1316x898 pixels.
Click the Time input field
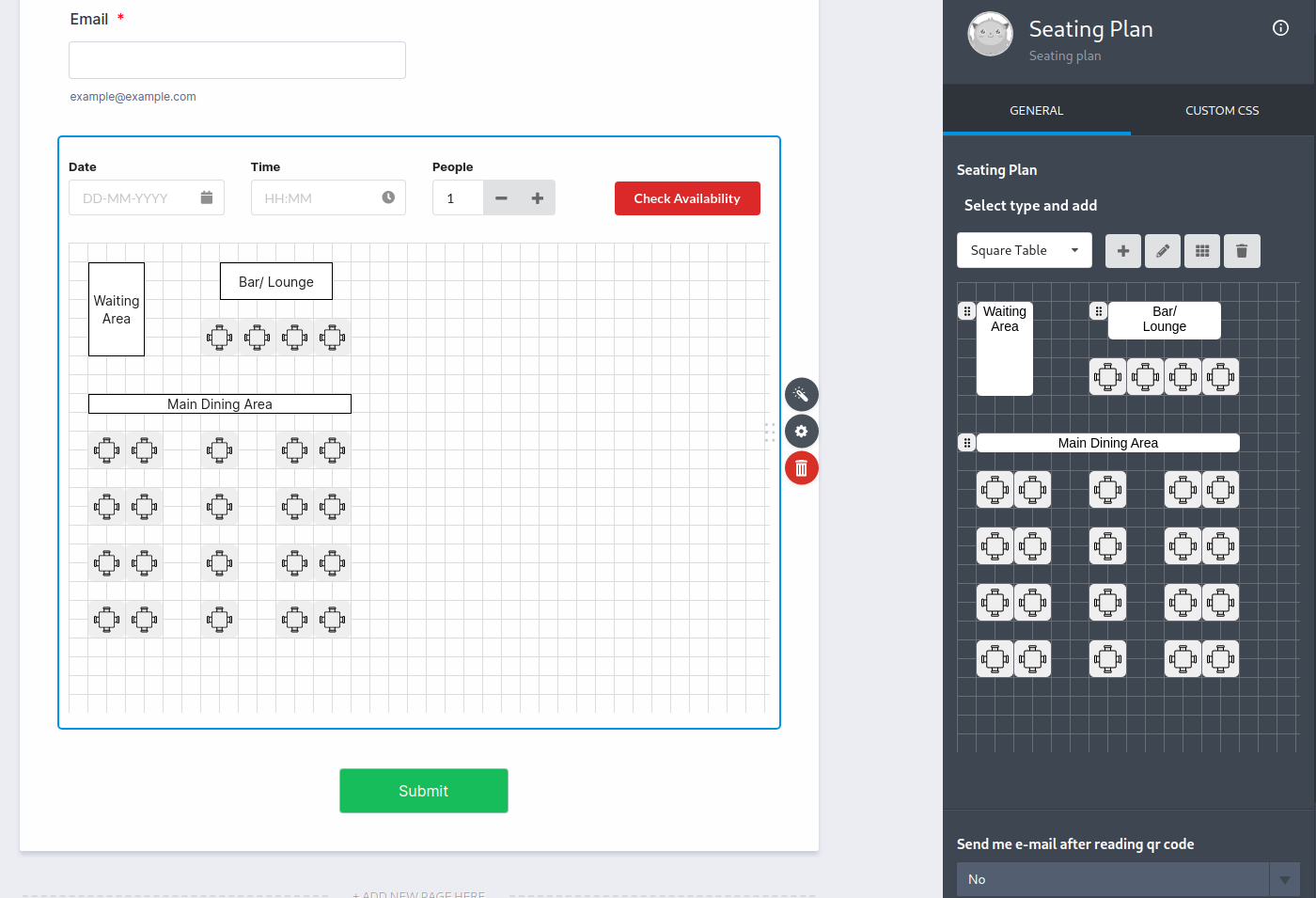point(328,197)
